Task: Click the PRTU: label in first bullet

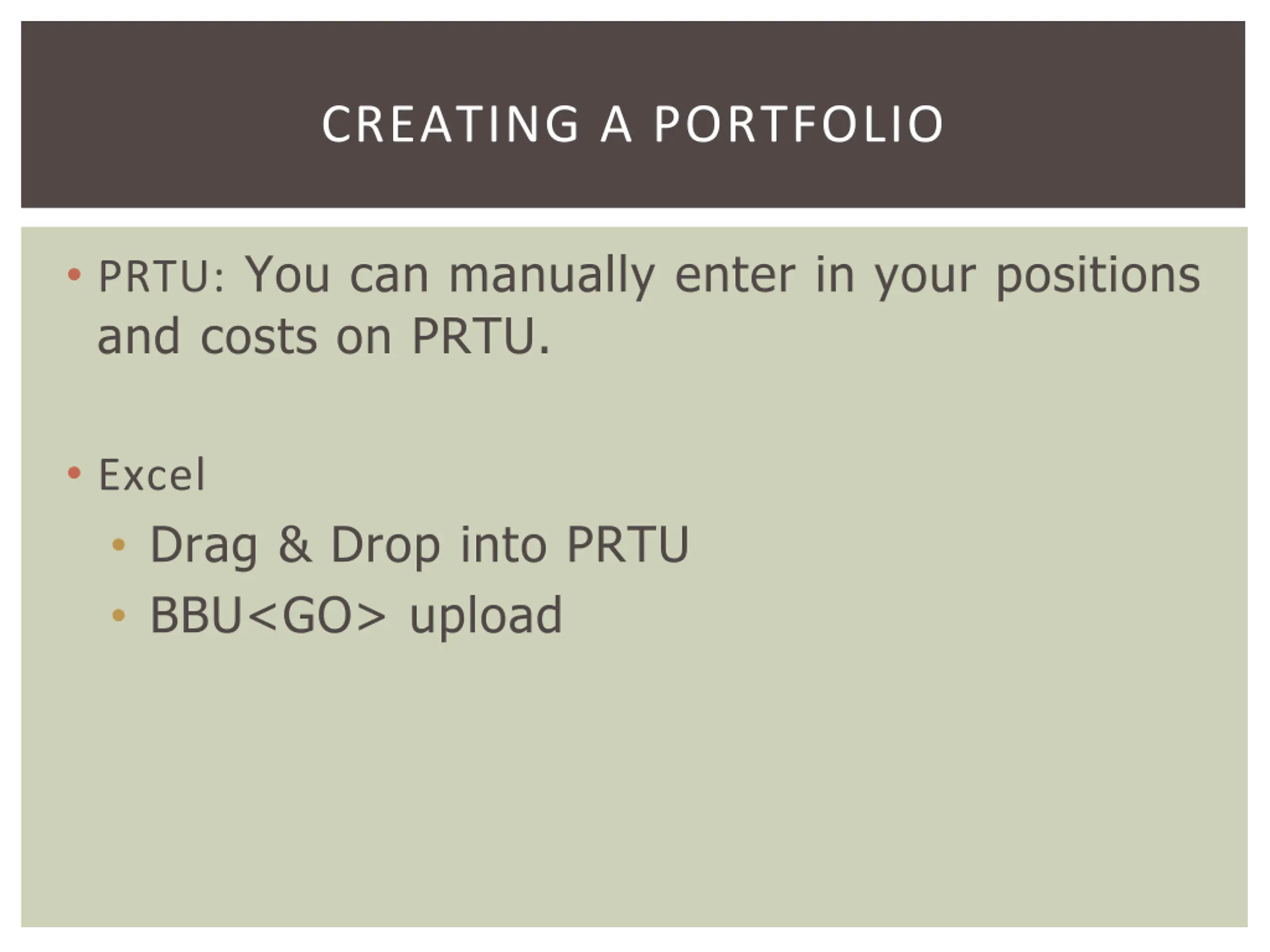Action: click(x=161, y=277)
